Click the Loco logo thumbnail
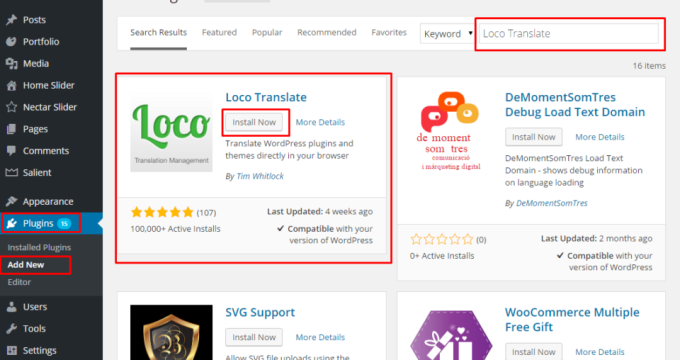 pyautogui.click(x=171, y=132)
